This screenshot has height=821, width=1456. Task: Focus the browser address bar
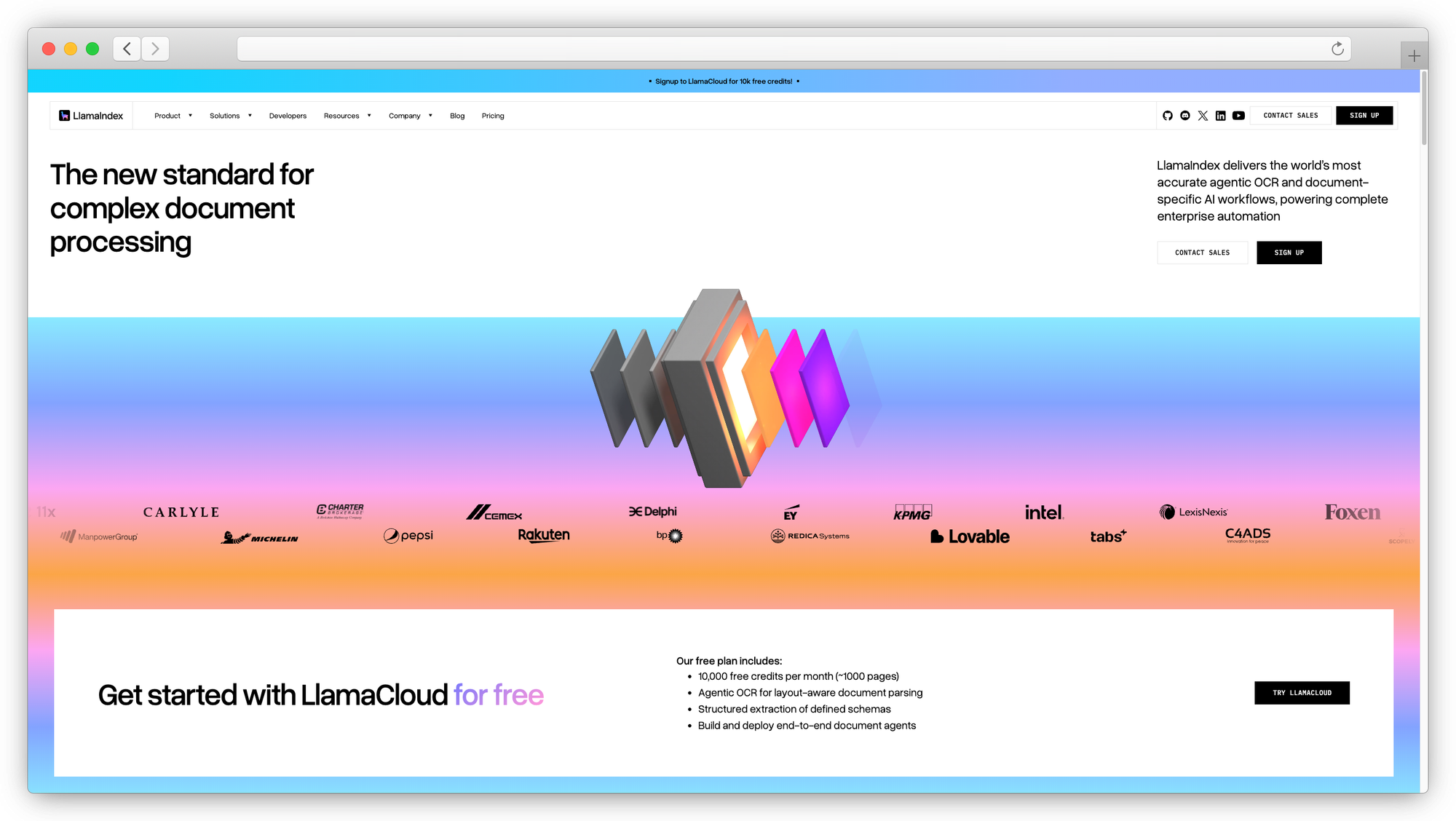pos(779,49)
